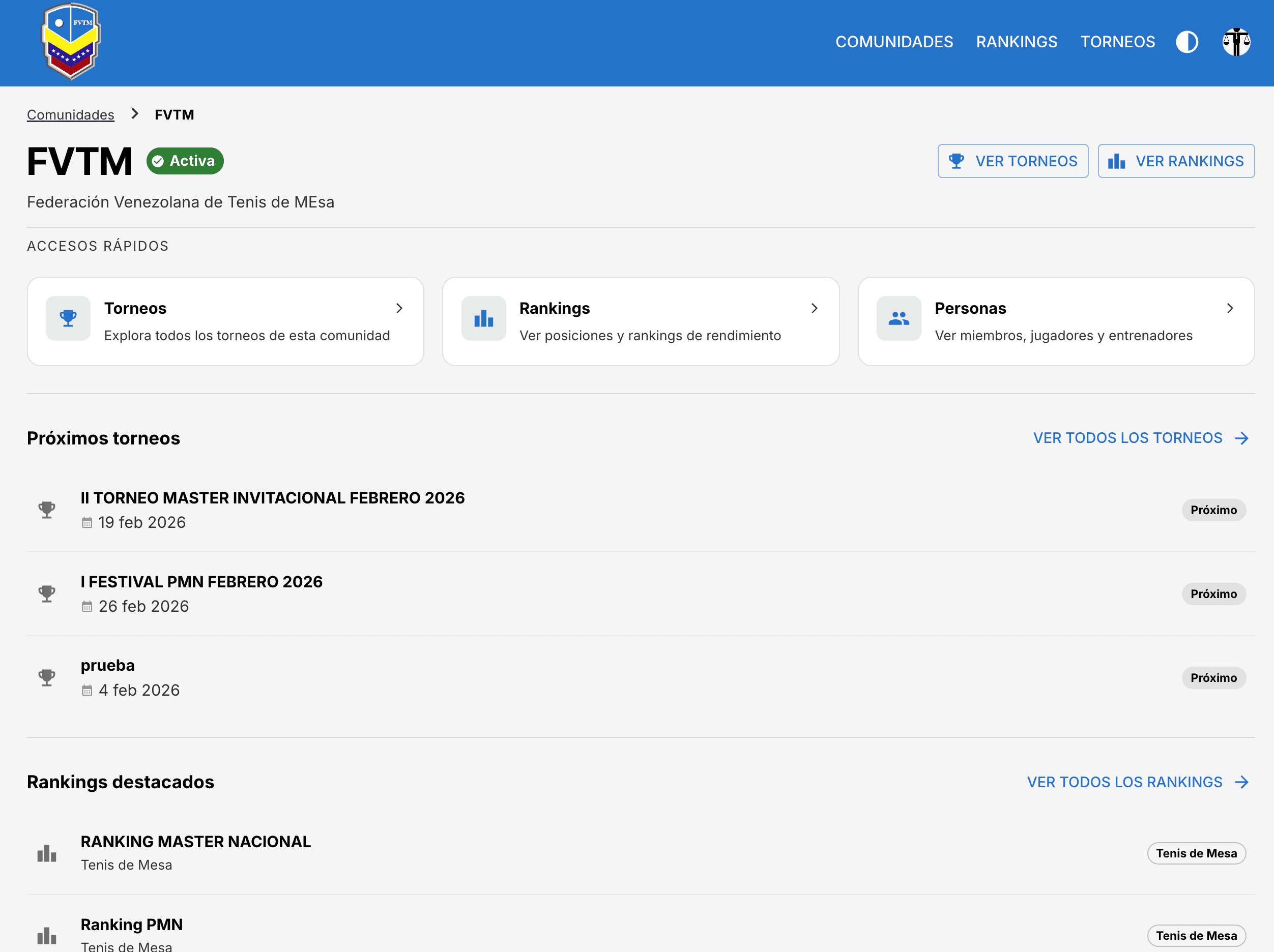Open the Personas card chevron arrow
Viewport: 1274px width, 952px height.
[1230, 309]
